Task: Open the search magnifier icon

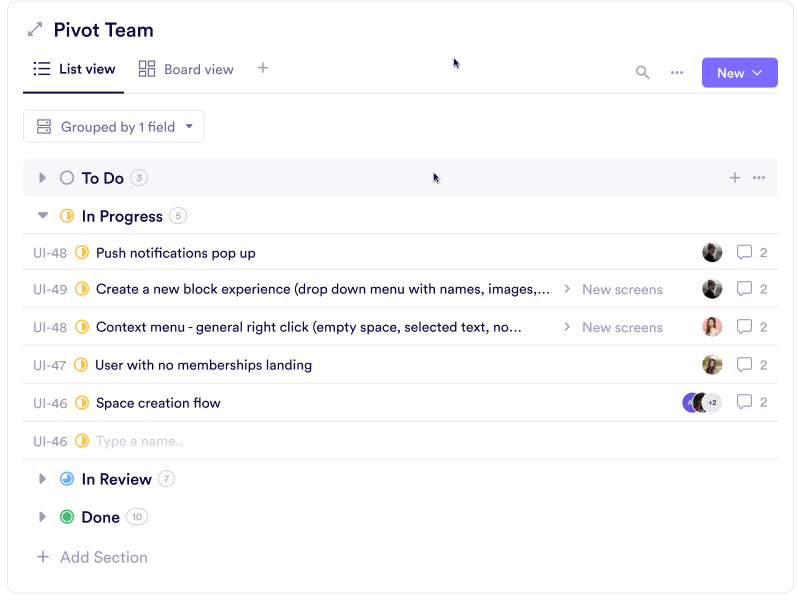Action: pyautogui.click(x=642, y=73)
